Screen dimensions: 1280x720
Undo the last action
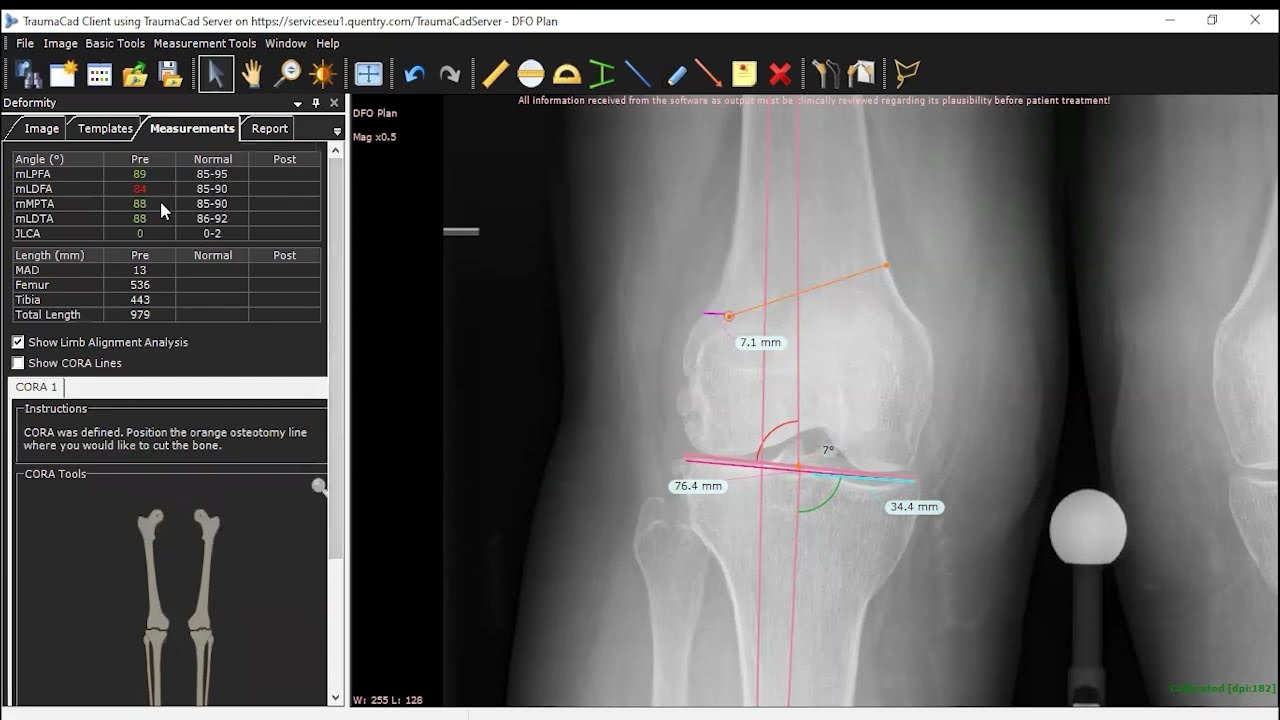(414, 74)
